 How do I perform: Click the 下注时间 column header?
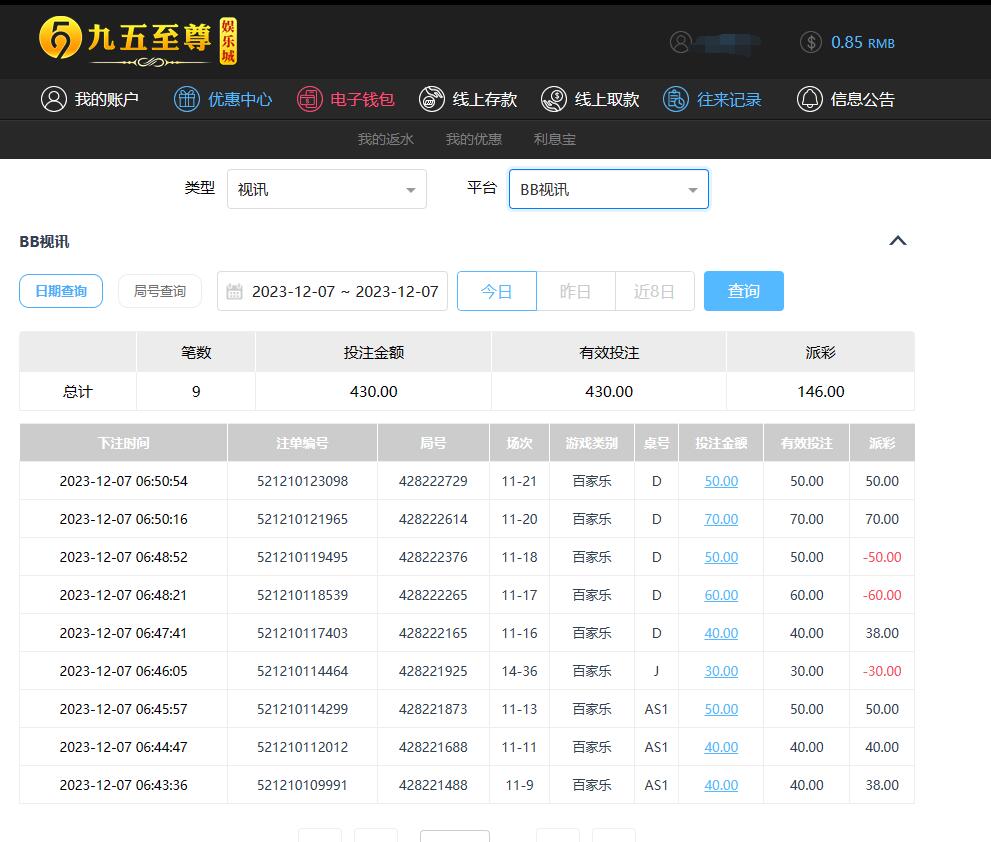point(123,442)
